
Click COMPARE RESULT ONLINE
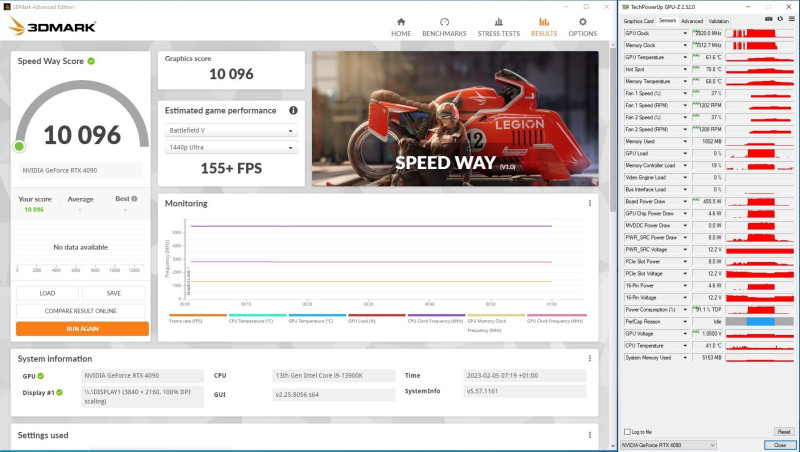(x=81, y=311)
